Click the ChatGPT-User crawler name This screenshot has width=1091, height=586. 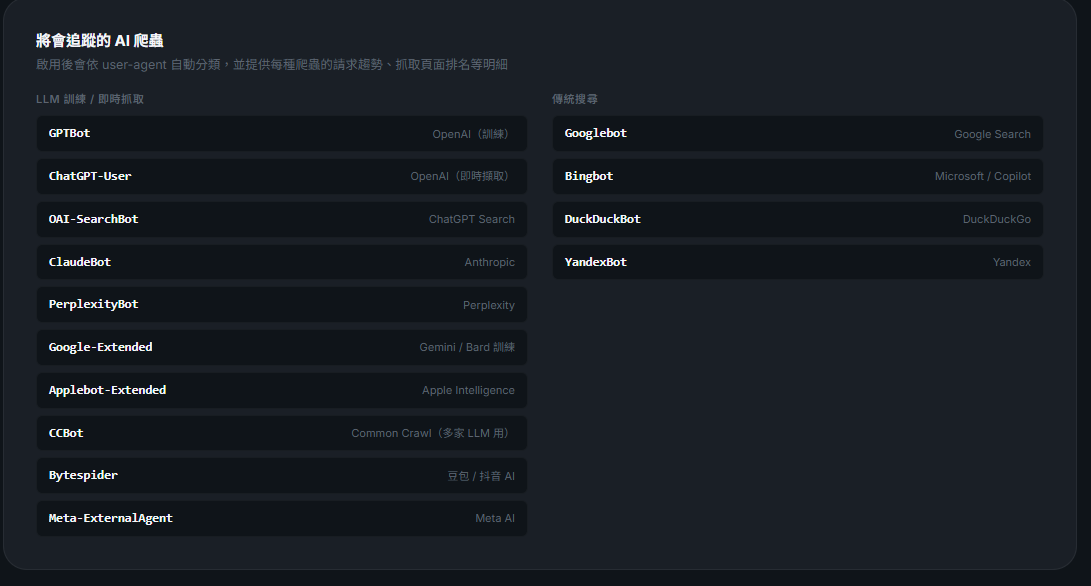pyautogui.click(x=90, y=176)
